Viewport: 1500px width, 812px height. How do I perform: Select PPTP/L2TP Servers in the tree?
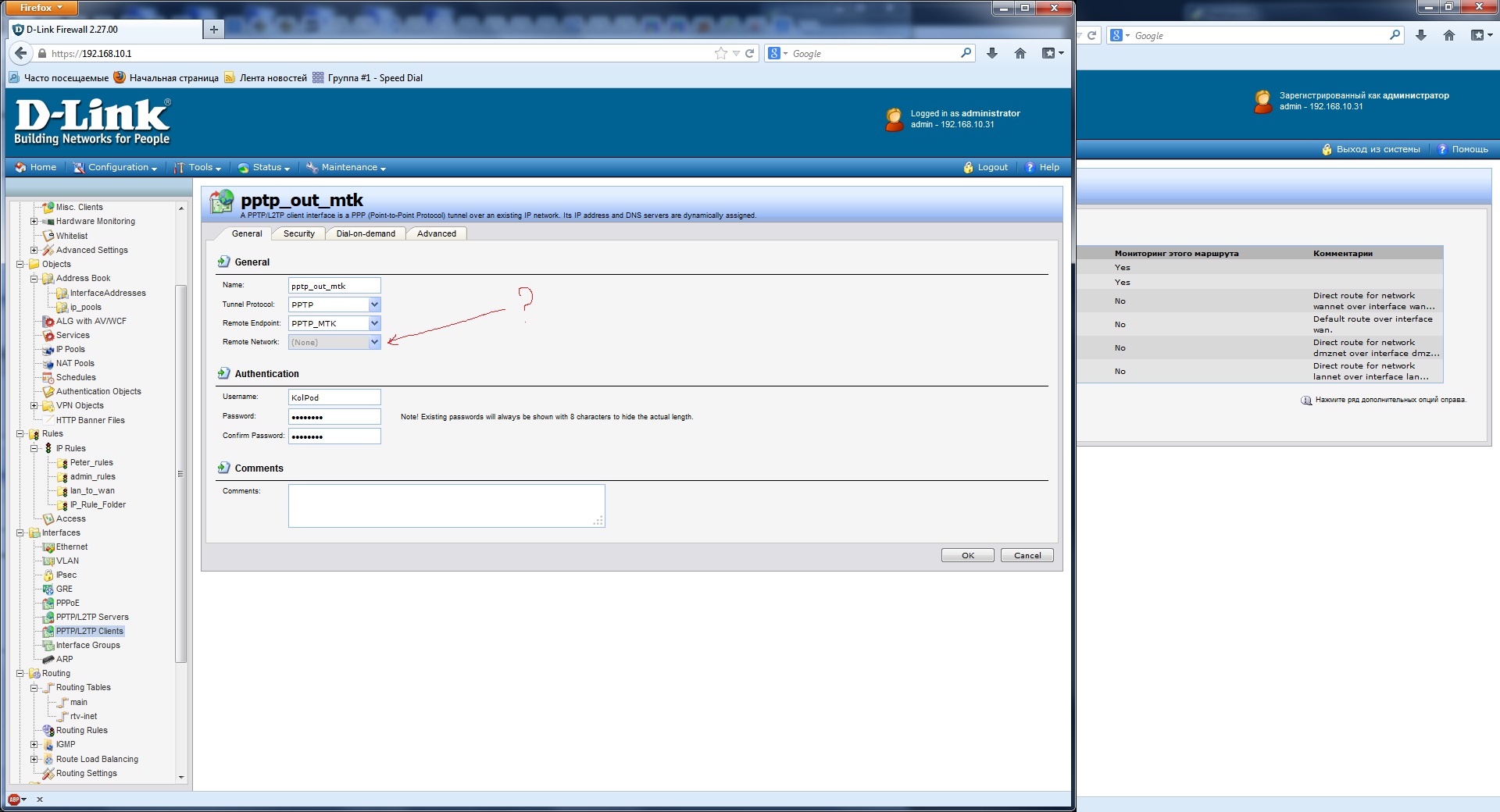(x=92, y=618)
